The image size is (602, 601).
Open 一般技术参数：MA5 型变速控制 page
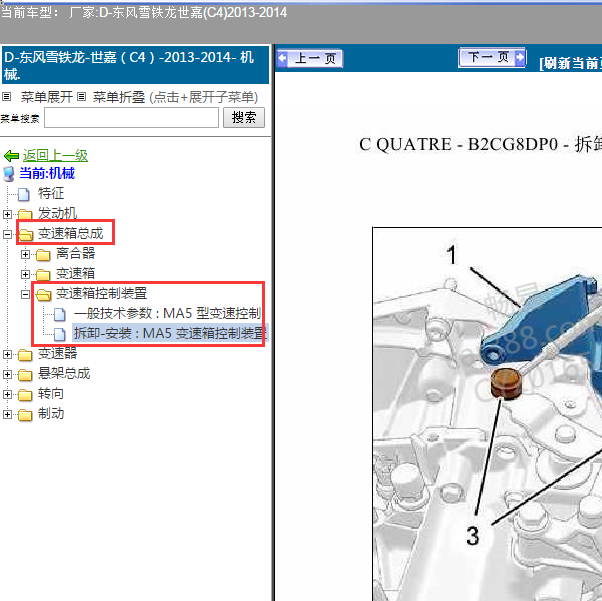pos(167,313)
